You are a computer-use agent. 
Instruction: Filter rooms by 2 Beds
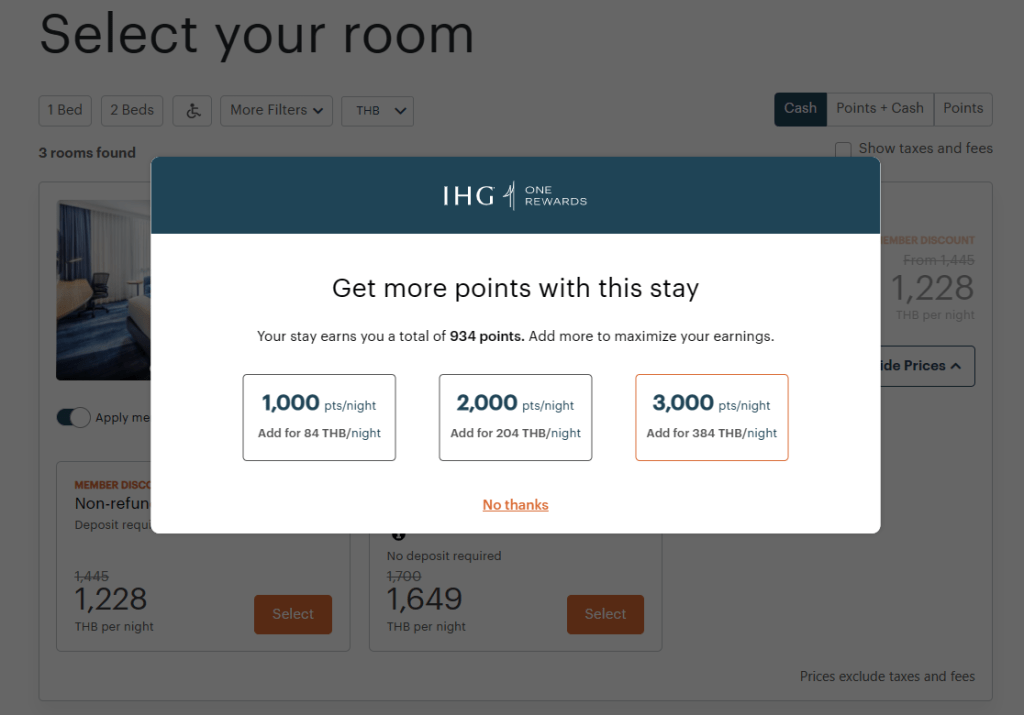(x=132, y=110)
